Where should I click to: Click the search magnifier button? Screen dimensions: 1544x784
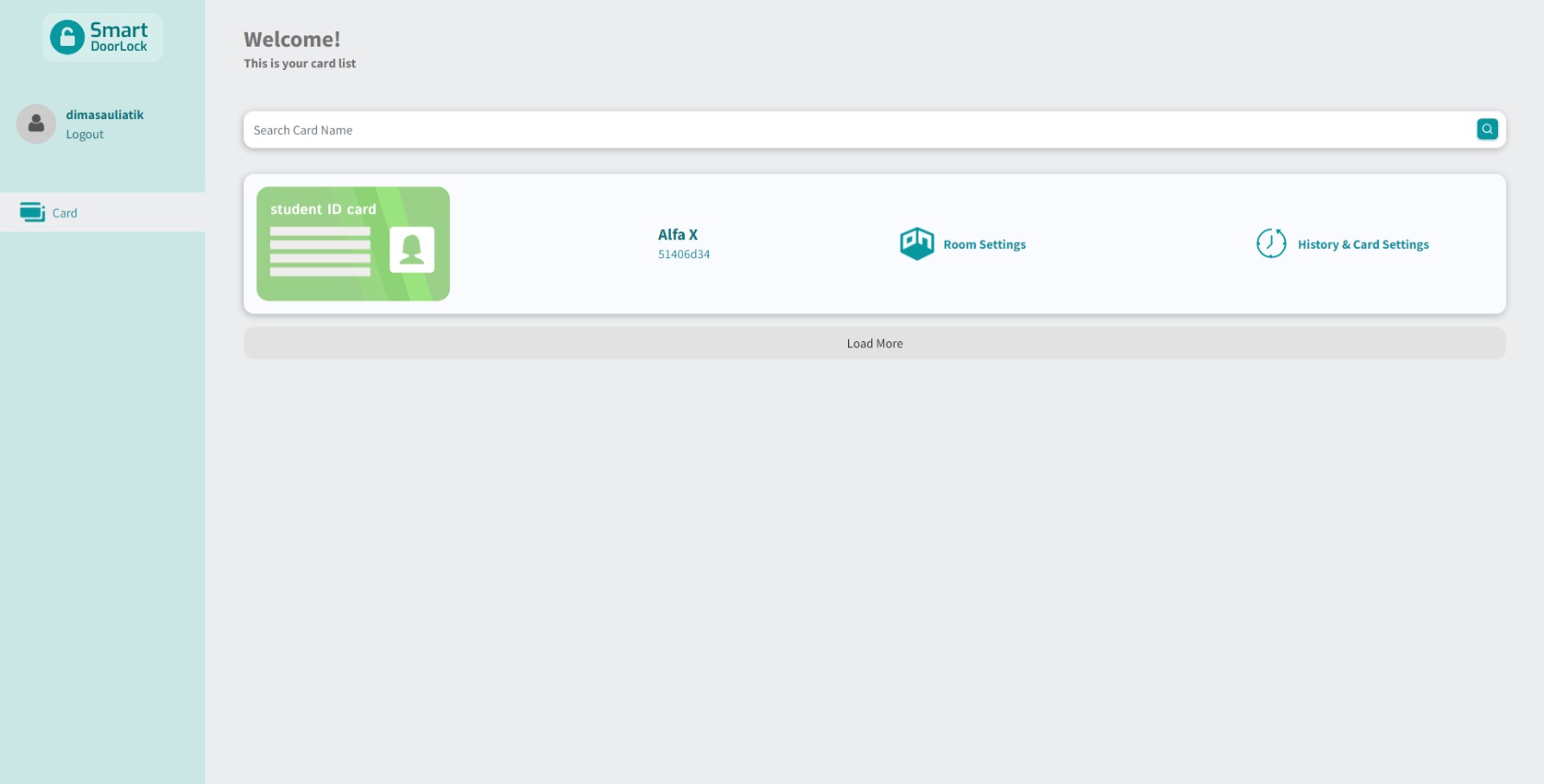point(1486,130)
